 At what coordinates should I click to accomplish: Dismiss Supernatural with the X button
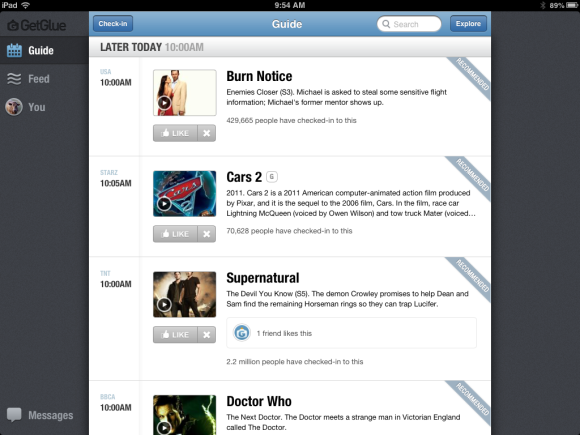(x=207, y=335)
